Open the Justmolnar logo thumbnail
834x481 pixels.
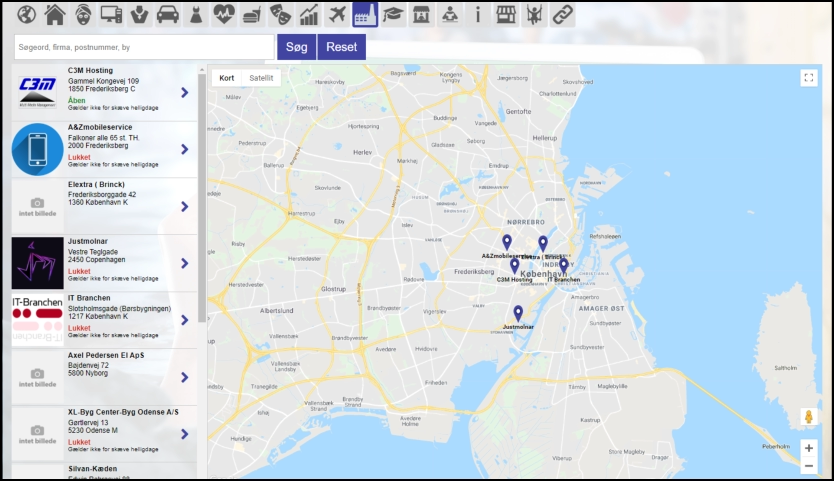click(x=37, y=263)
